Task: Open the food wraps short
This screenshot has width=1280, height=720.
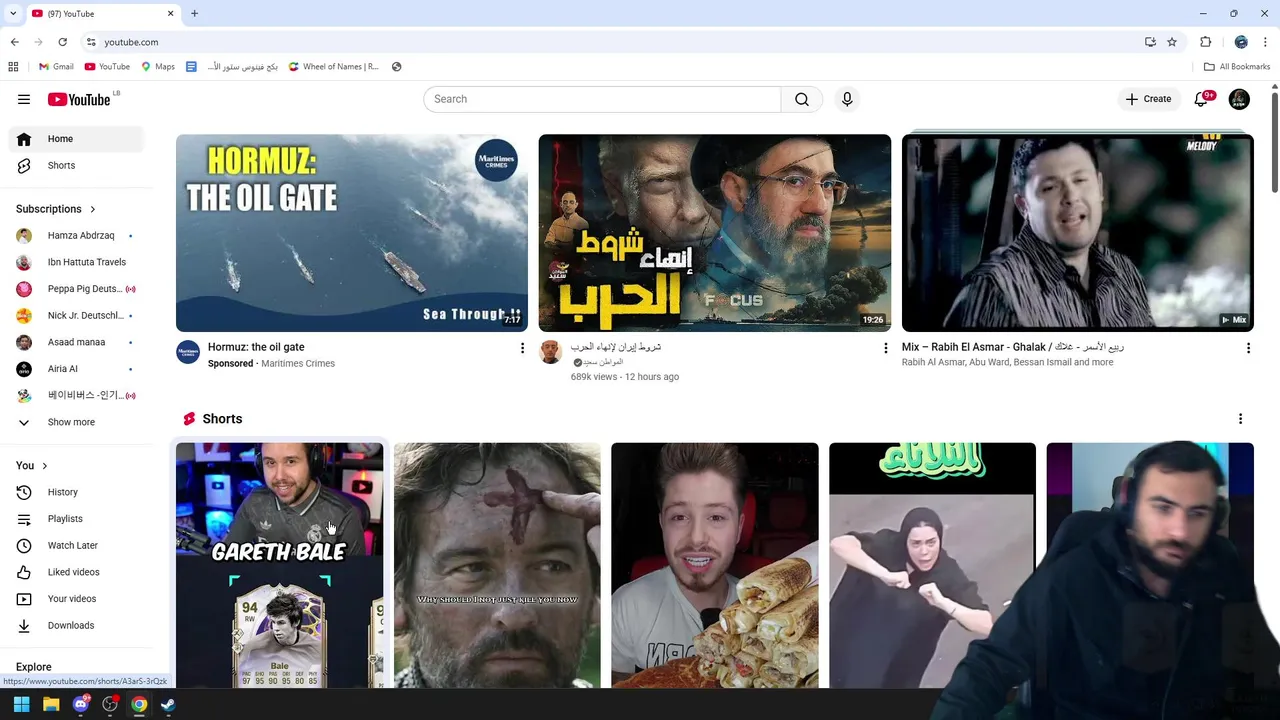Action: (715, 565)
